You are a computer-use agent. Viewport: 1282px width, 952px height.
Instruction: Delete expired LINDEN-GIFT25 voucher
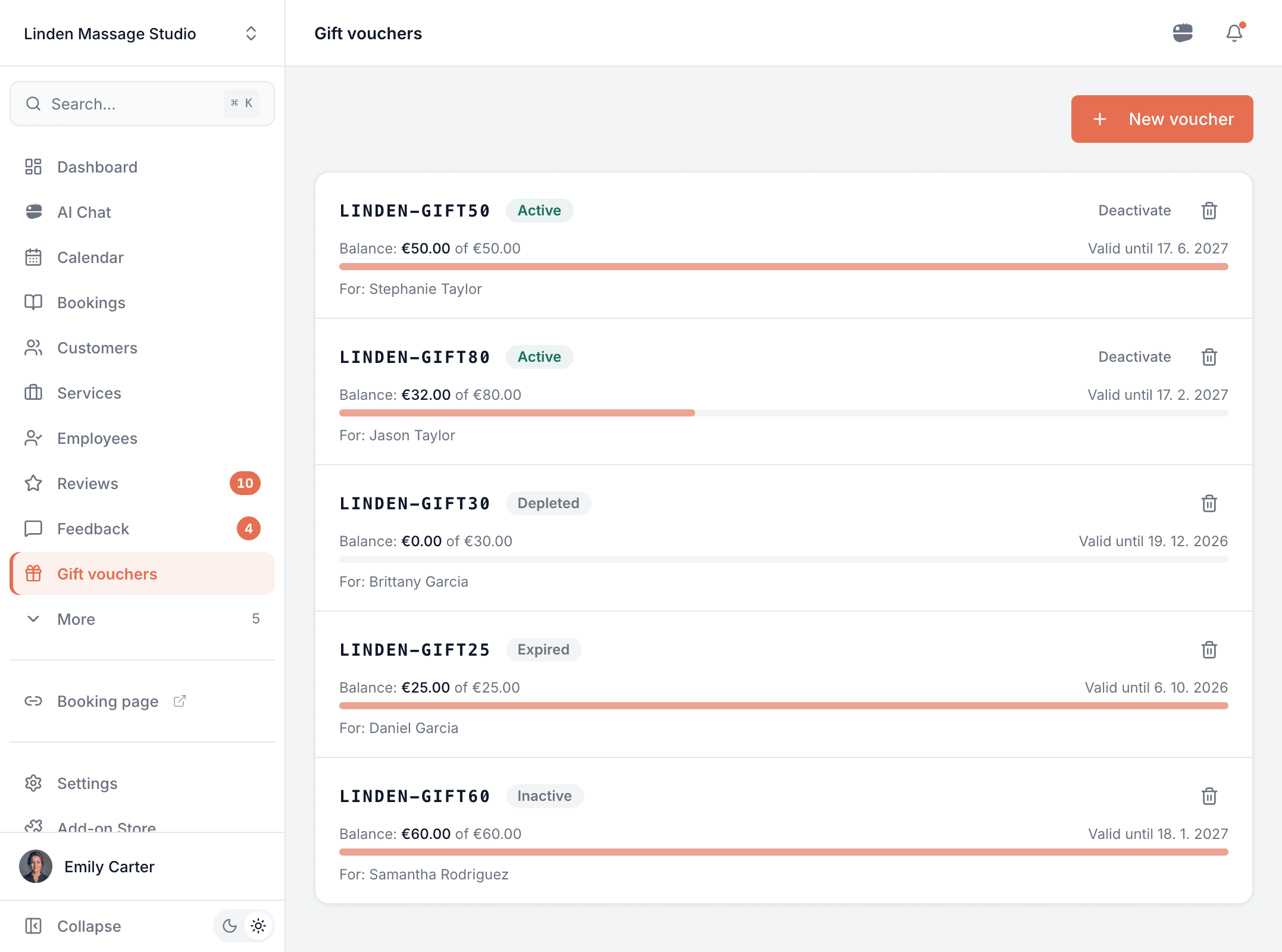(x=1209, y=650)
